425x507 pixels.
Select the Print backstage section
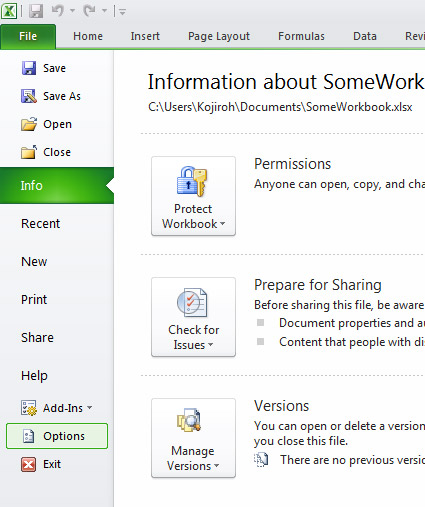pos(34,299)
